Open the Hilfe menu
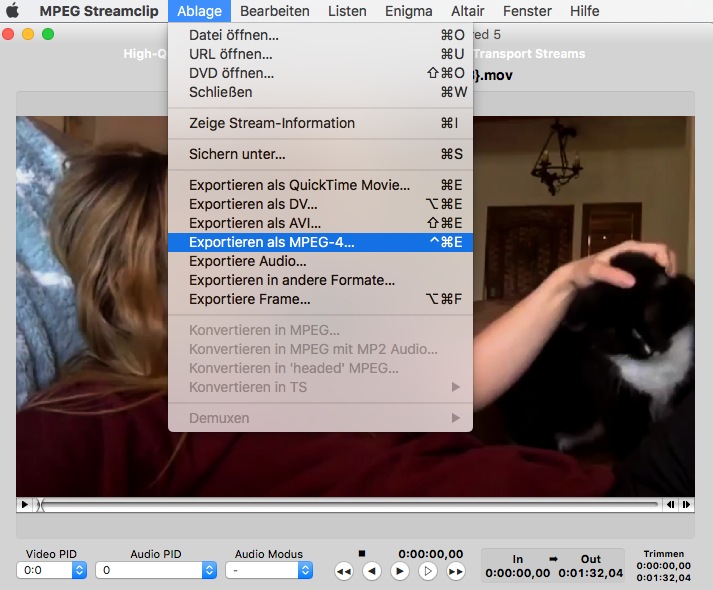Image resolution: width=713 pixels, height=590 pixels. click(584, 10)
